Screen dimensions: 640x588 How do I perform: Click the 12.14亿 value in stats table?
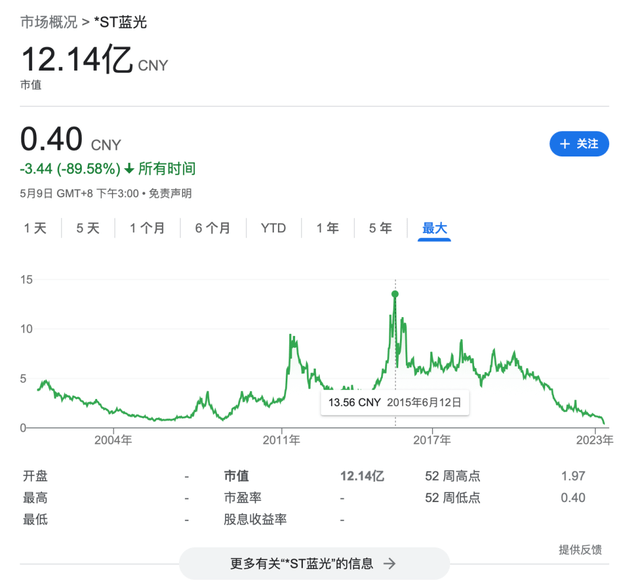point(362,476)
